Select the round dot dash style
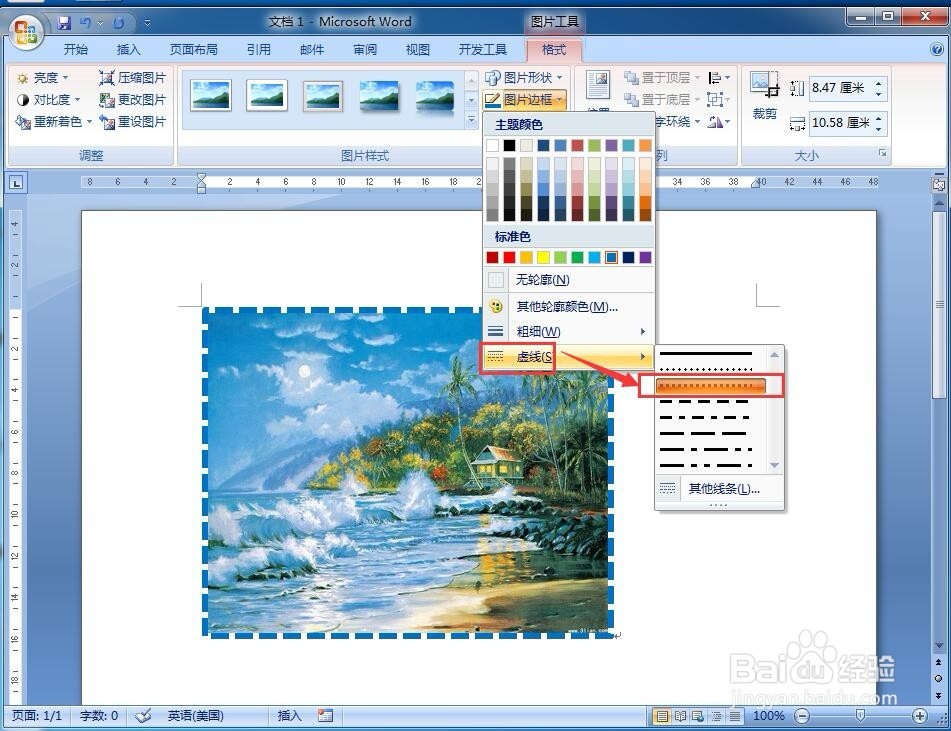Viewport: 951px width, 731px height. point(705,369)
